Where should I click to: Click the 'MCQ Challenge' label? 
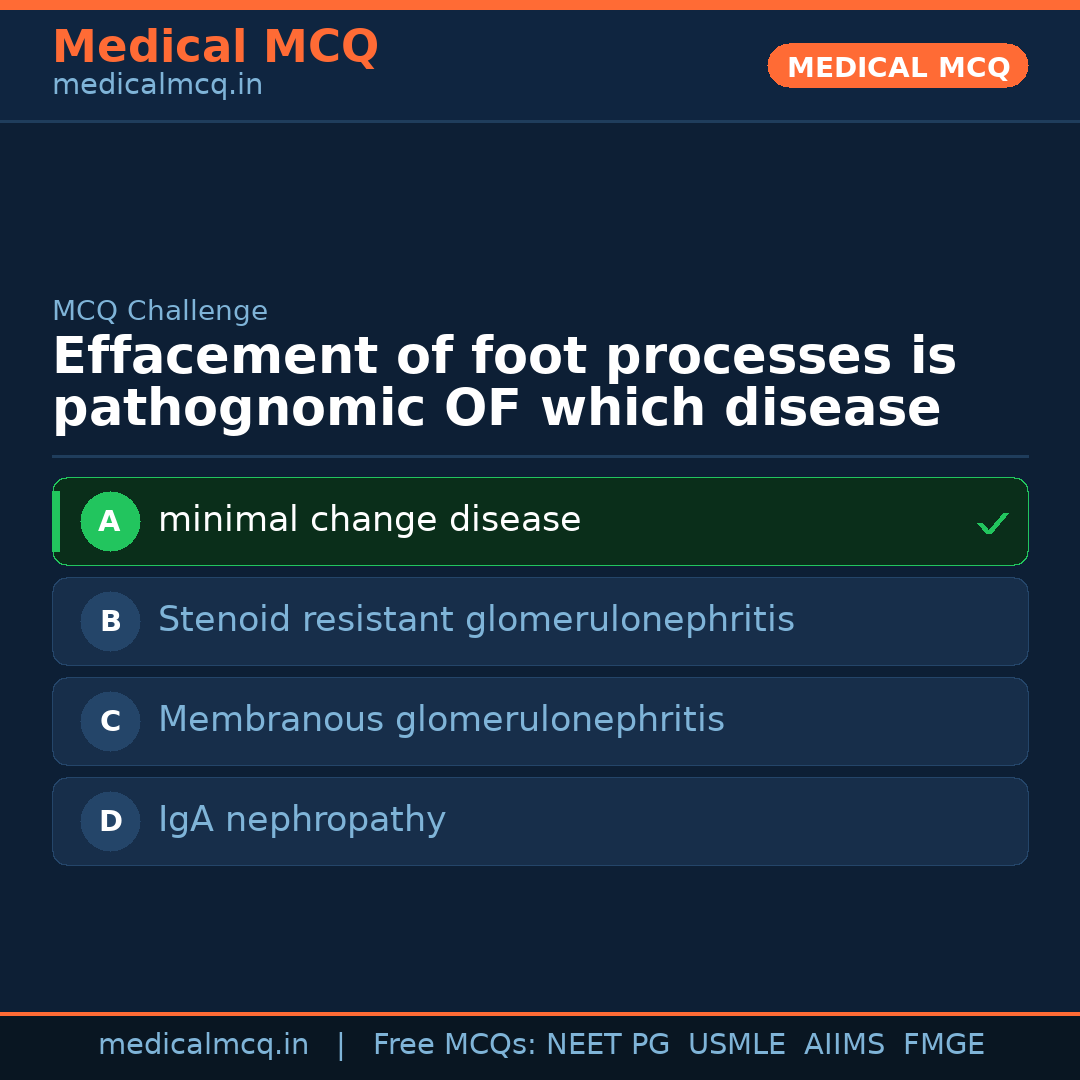coord(160,311)
